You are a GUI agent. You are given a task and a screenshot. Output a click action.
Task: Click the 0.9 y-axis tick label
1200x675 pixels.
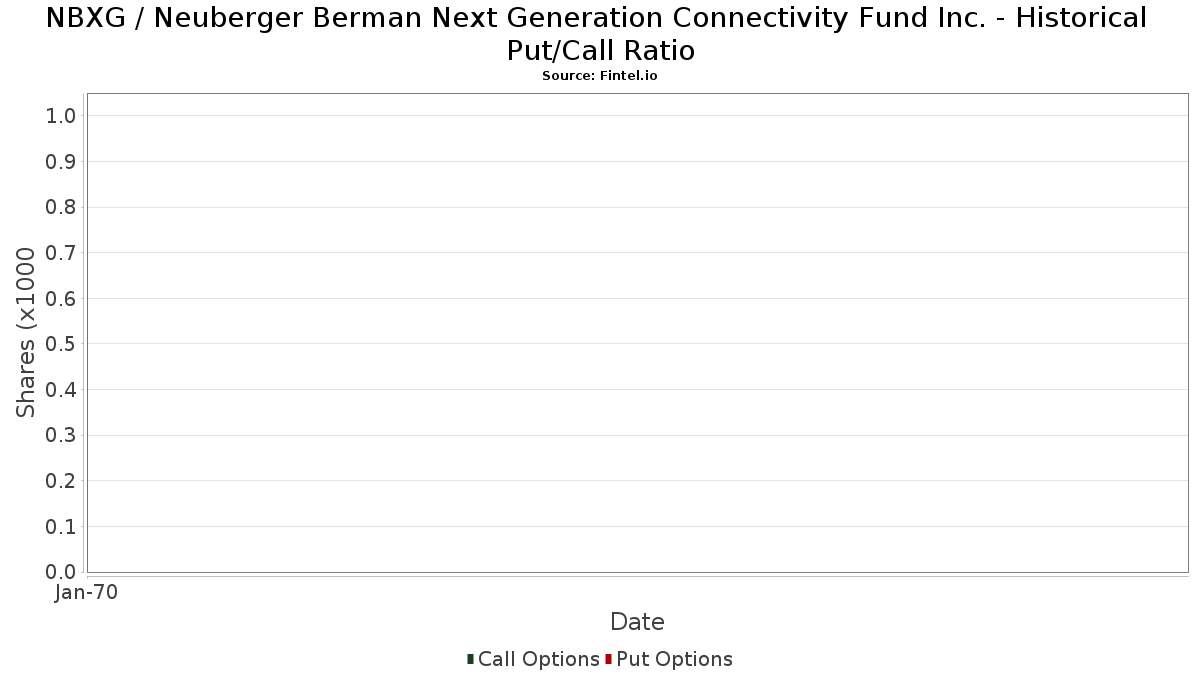click(x=61, y=162)
